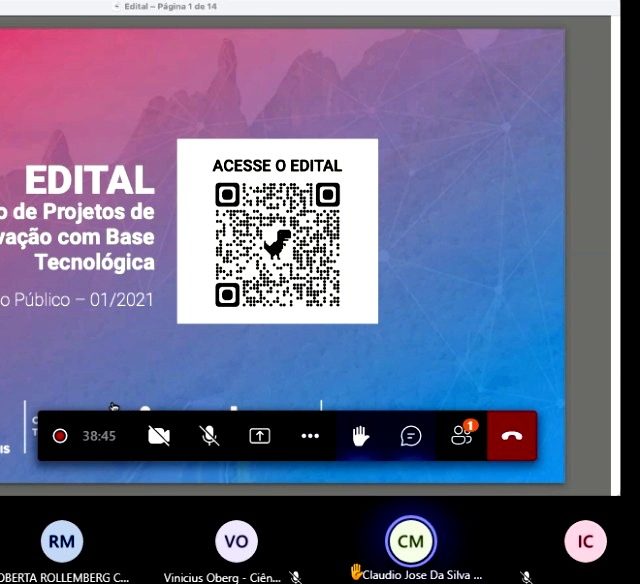
Task: Lower the raised hand in toolbar
Action: 360,436
